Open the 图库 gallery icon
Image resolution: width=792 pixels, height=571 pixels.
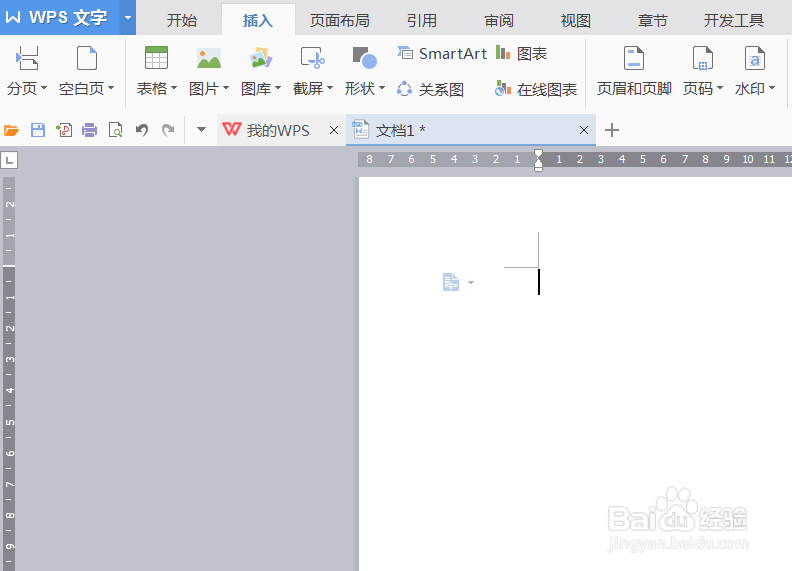pyautogui.click(x=261, y=58)
